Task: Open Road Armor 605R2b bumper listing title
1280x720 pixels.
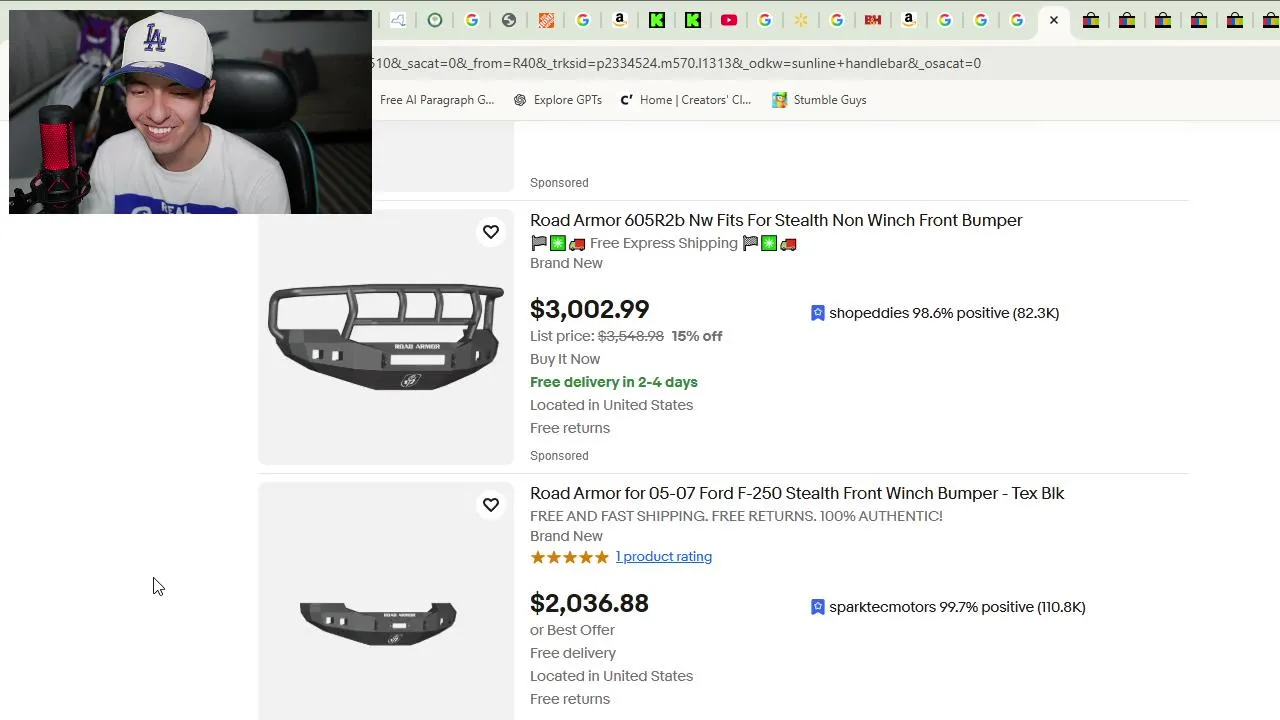Action: click(x=776, y=221)
